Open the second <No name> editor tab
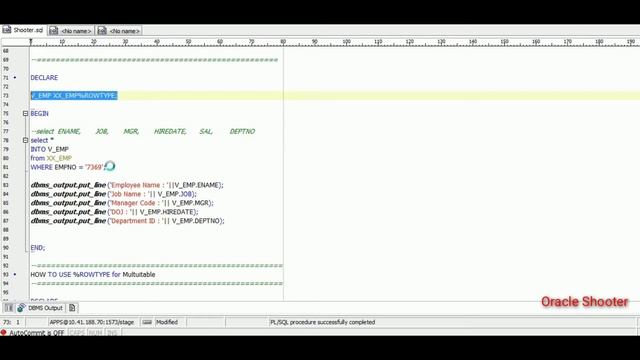640x360 pixels. pos(119,31)
